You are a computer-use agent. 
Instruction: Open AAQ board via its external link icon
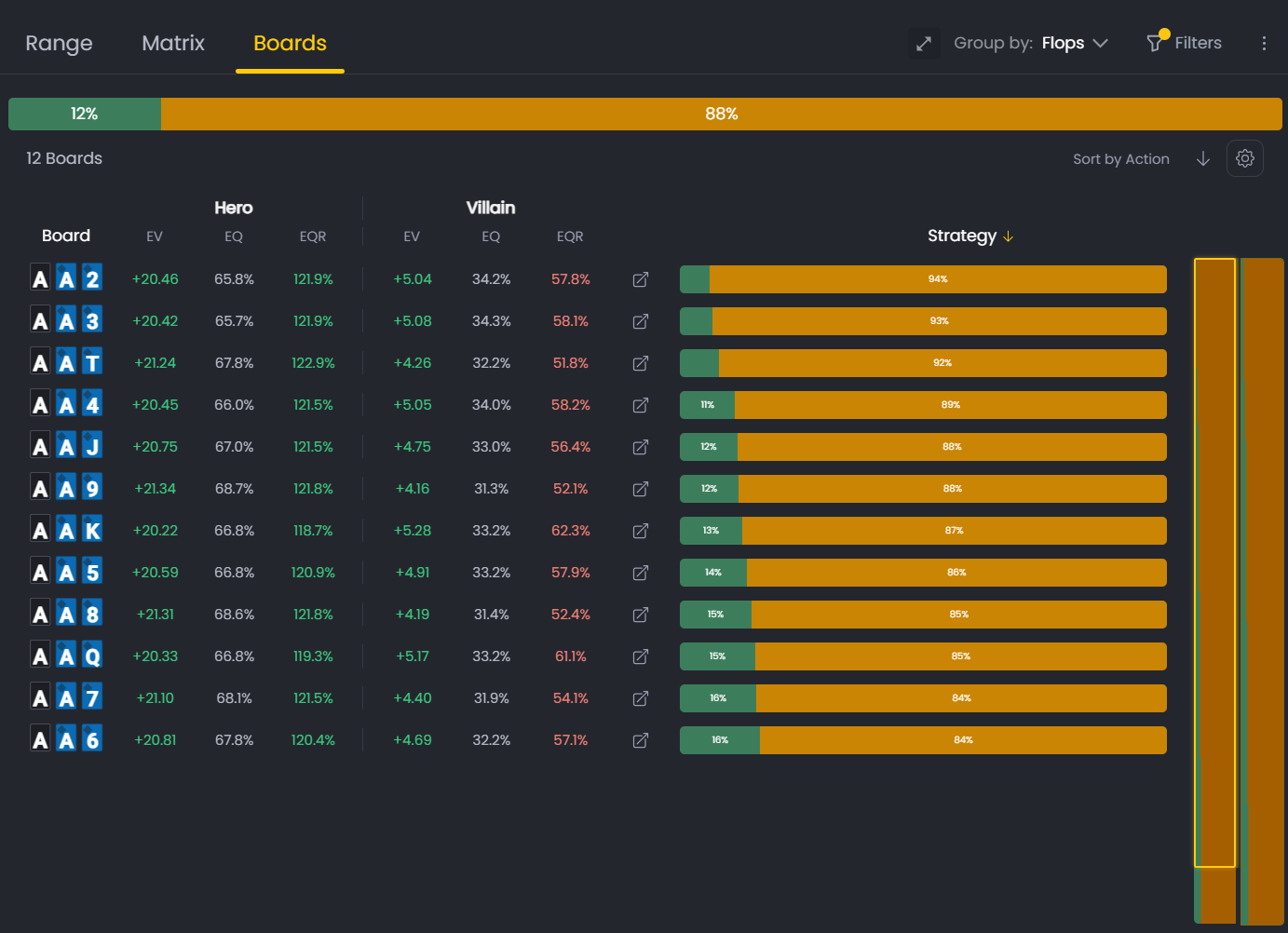pyautogui.click(x=641, y=656)
